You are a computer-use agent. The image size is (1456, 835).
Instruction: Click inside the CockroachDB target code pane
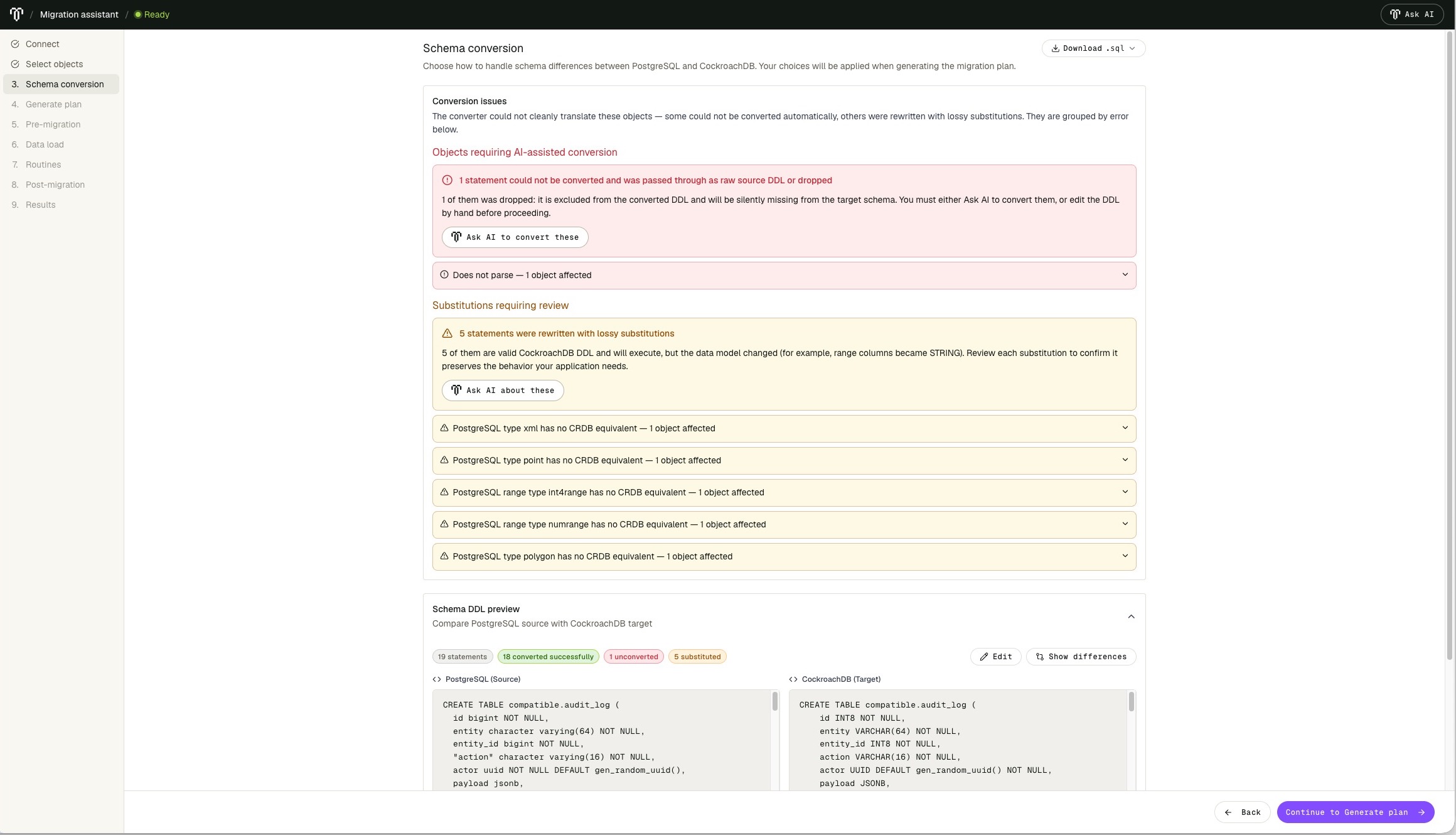[958, 740]
